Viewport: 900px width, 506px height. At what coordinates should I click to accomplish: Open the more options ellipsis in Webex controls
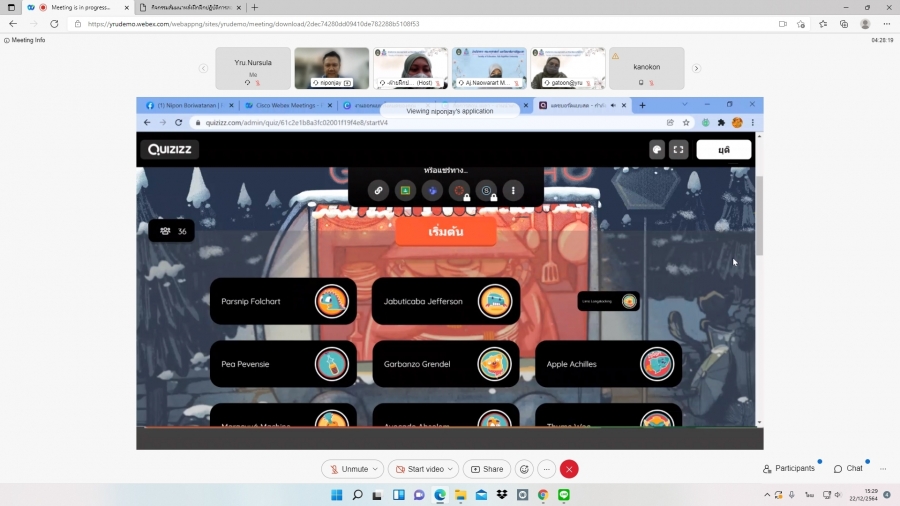547,469
